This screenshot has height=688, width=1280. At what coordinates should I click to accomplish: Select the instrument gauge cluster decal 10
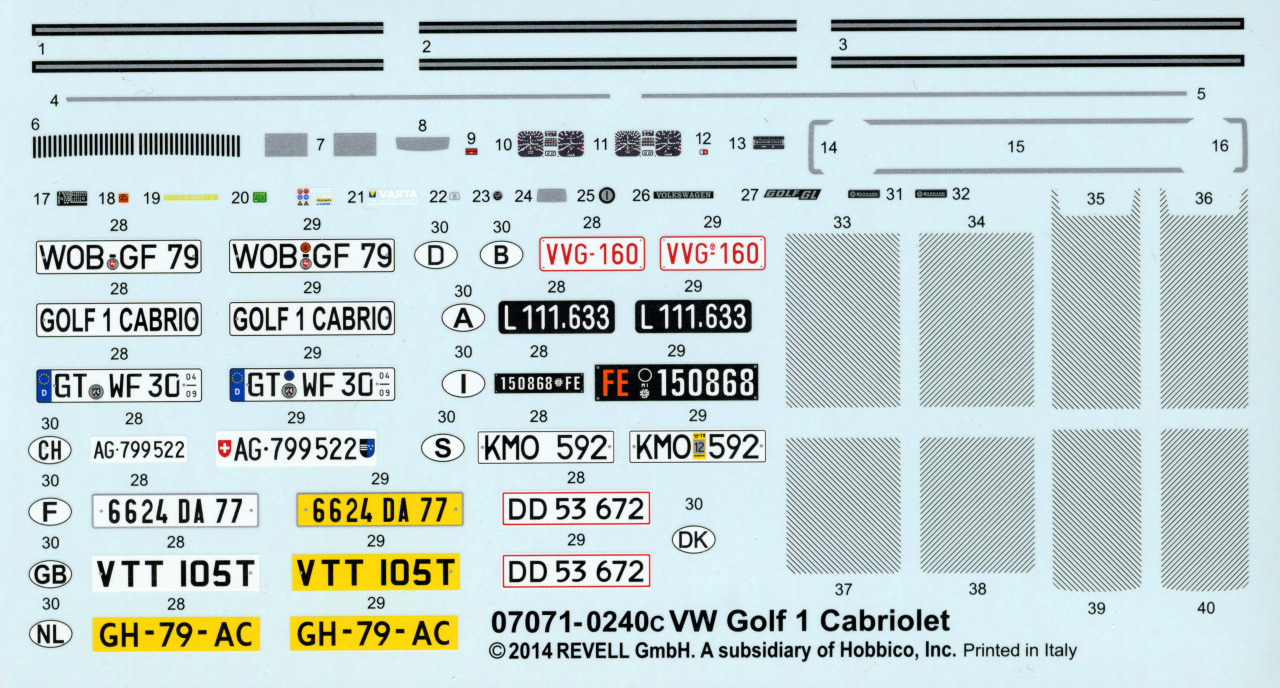tap(550, 143)
